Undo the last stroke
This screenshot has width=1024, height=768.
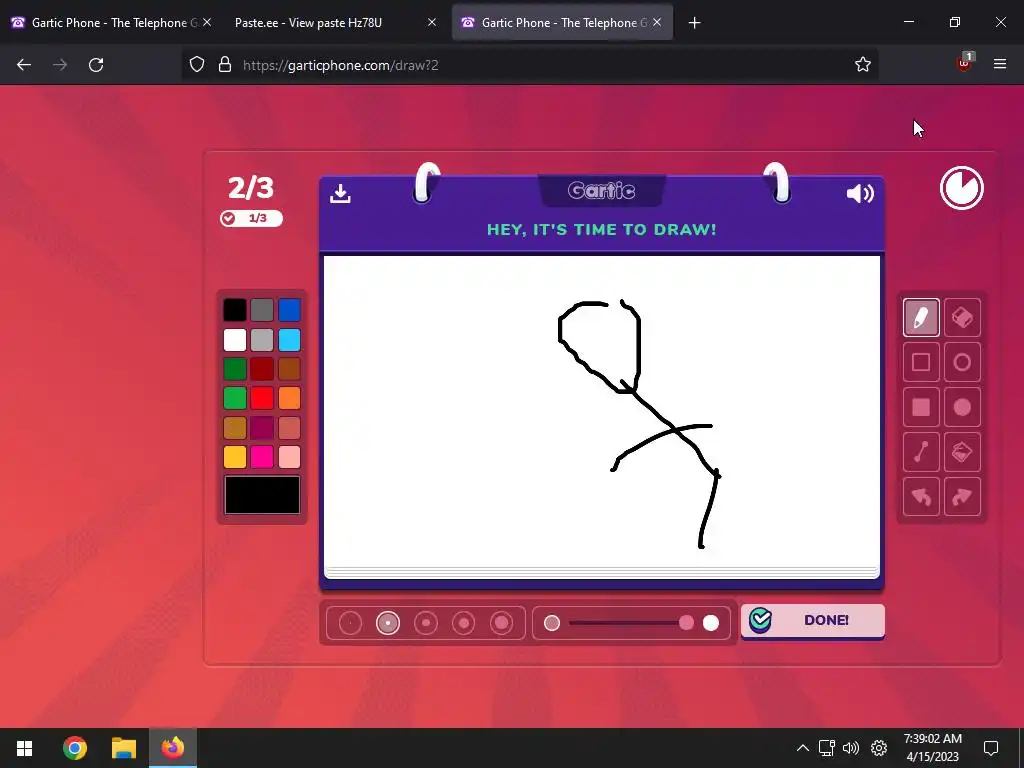coord(921,497)
